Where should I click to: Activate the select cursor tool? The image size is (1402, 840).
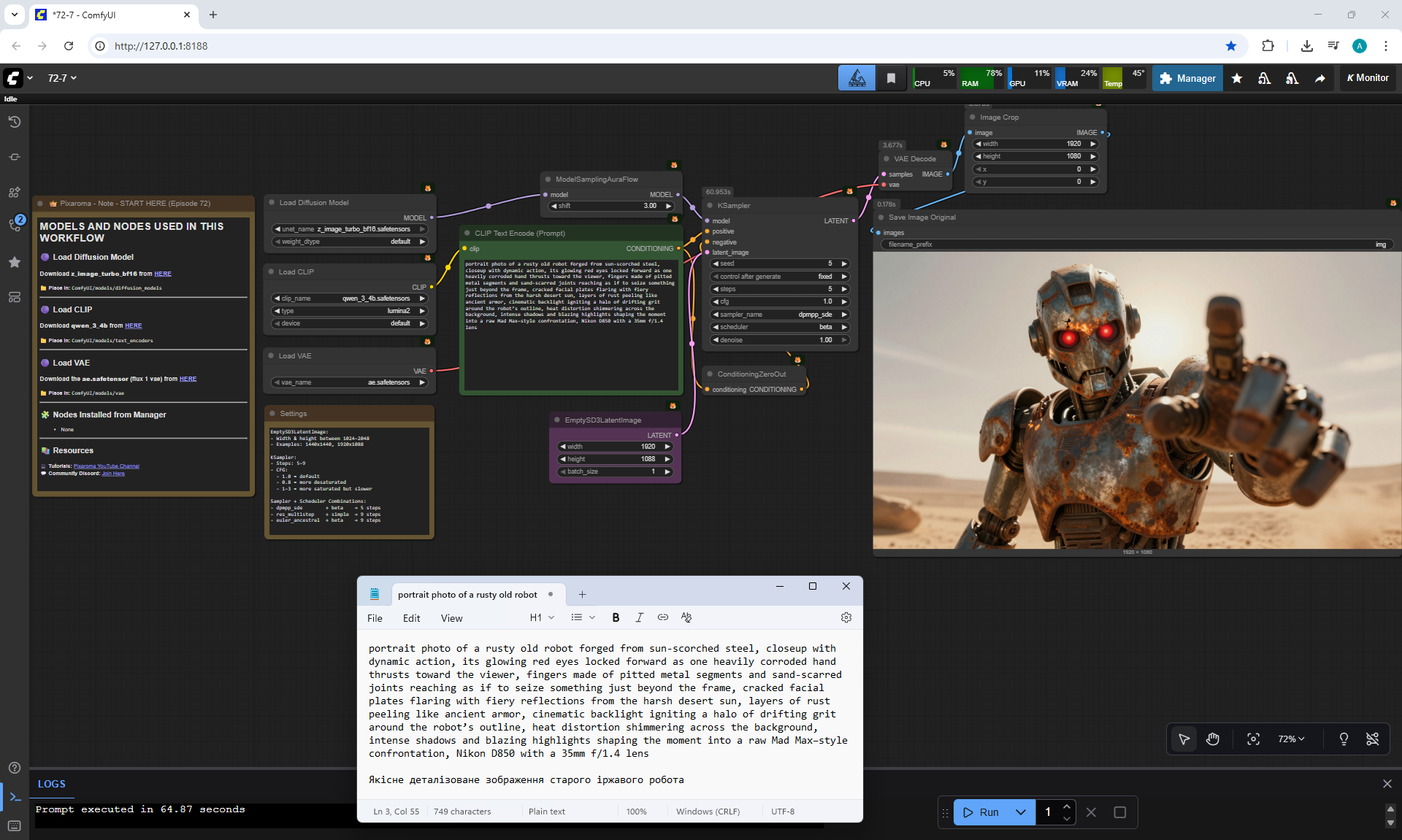coord(1184,739)
